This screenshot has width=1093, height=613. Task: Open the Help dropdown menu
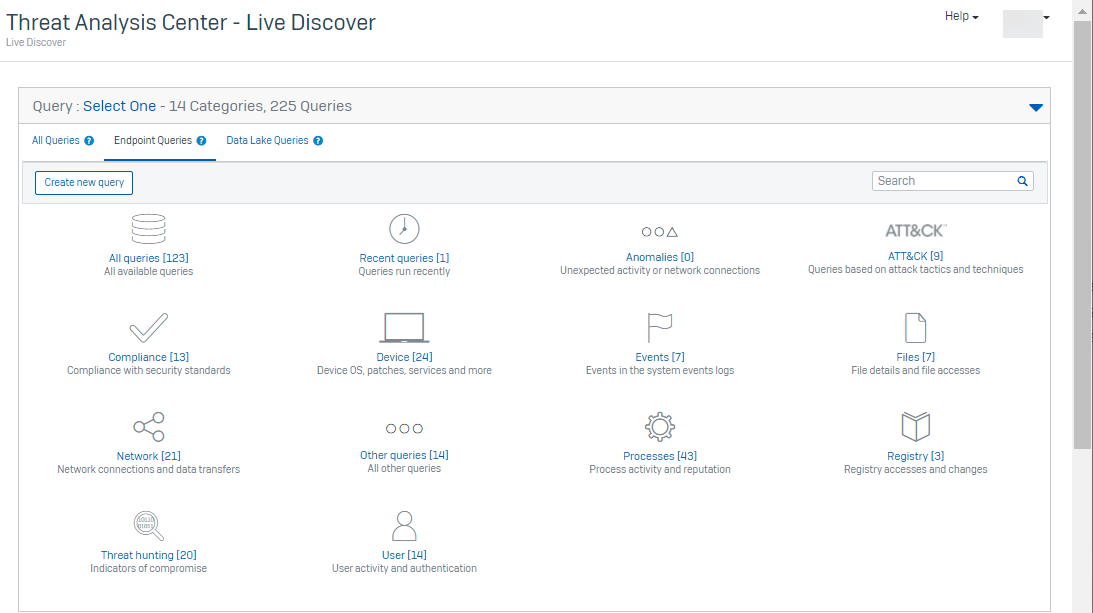click(961, 17)
